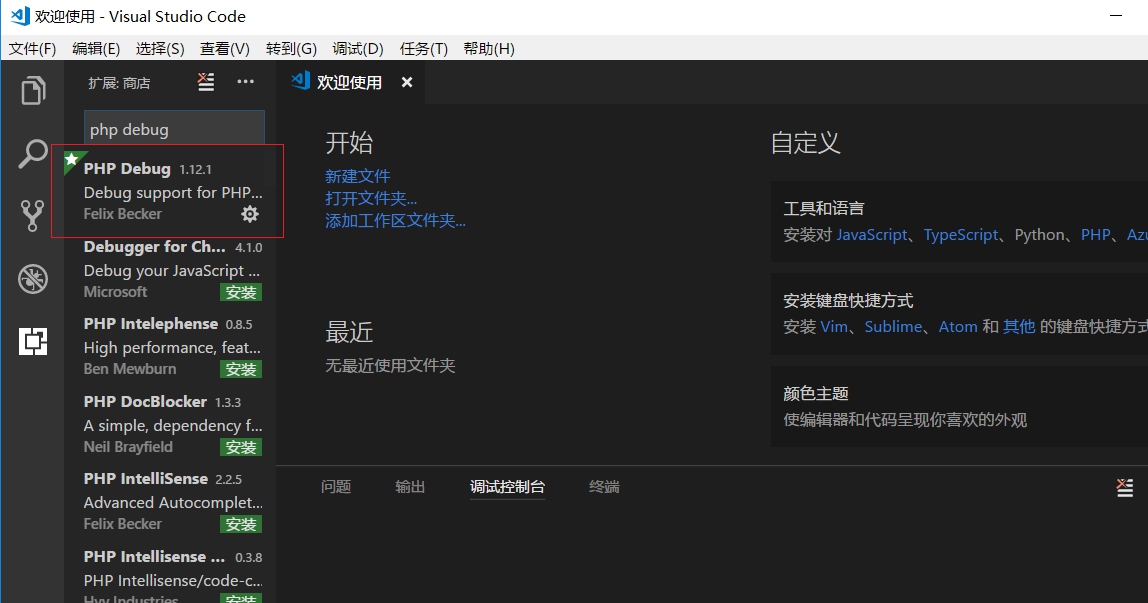This screenshot has height=603, width=1148.
Task: Click the Vim keymap link
Action: coord(833,327)
